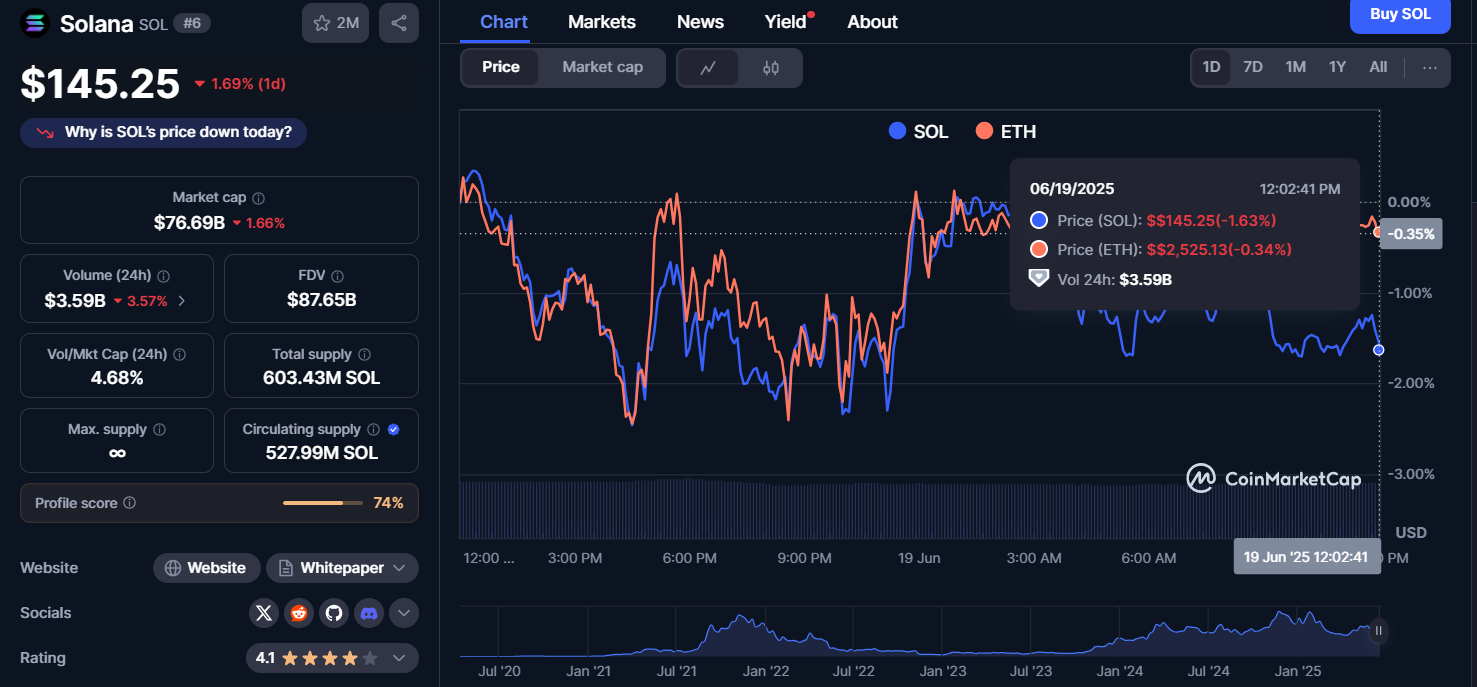This screenshot has width=1477, height=687.
Task: Switch to candlestick chart icon
Action: tap(770, 68)
